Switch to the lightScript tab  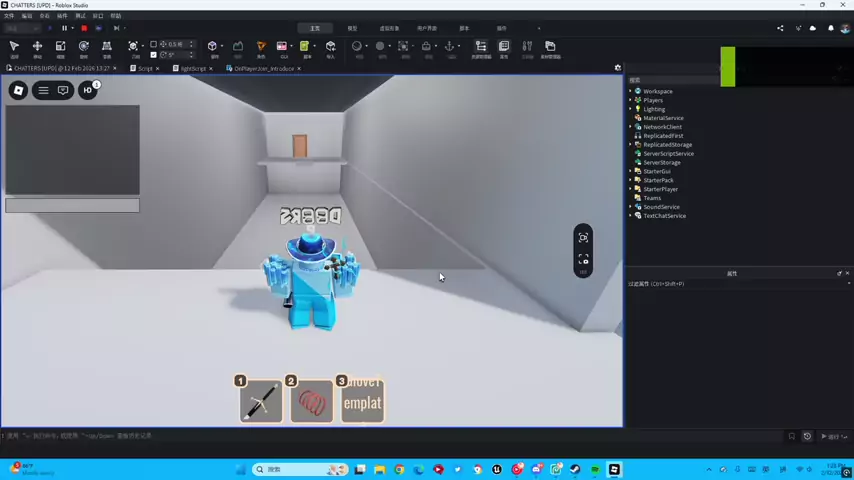192,69
